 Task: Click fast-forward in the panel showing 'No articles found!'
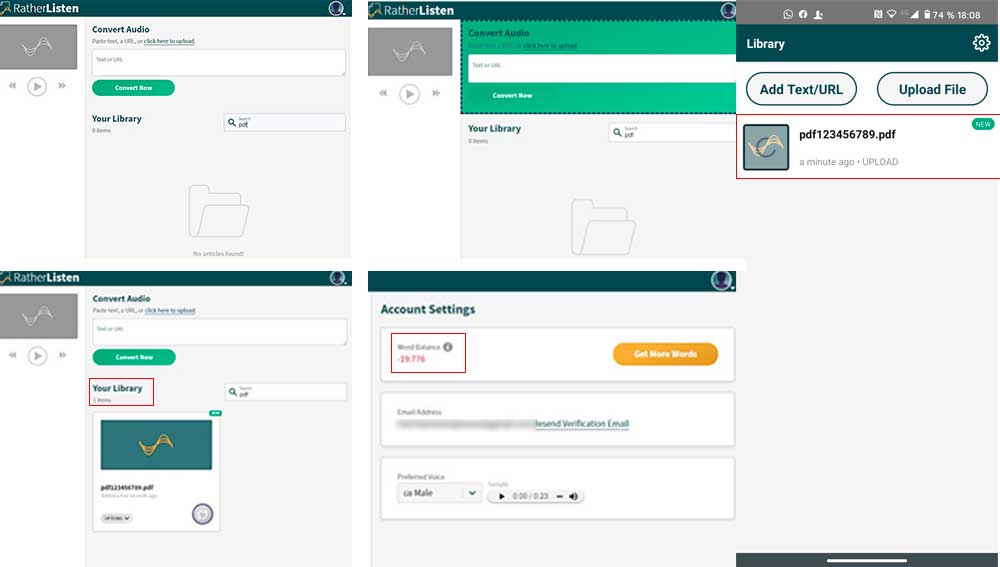tap(62, 85)
